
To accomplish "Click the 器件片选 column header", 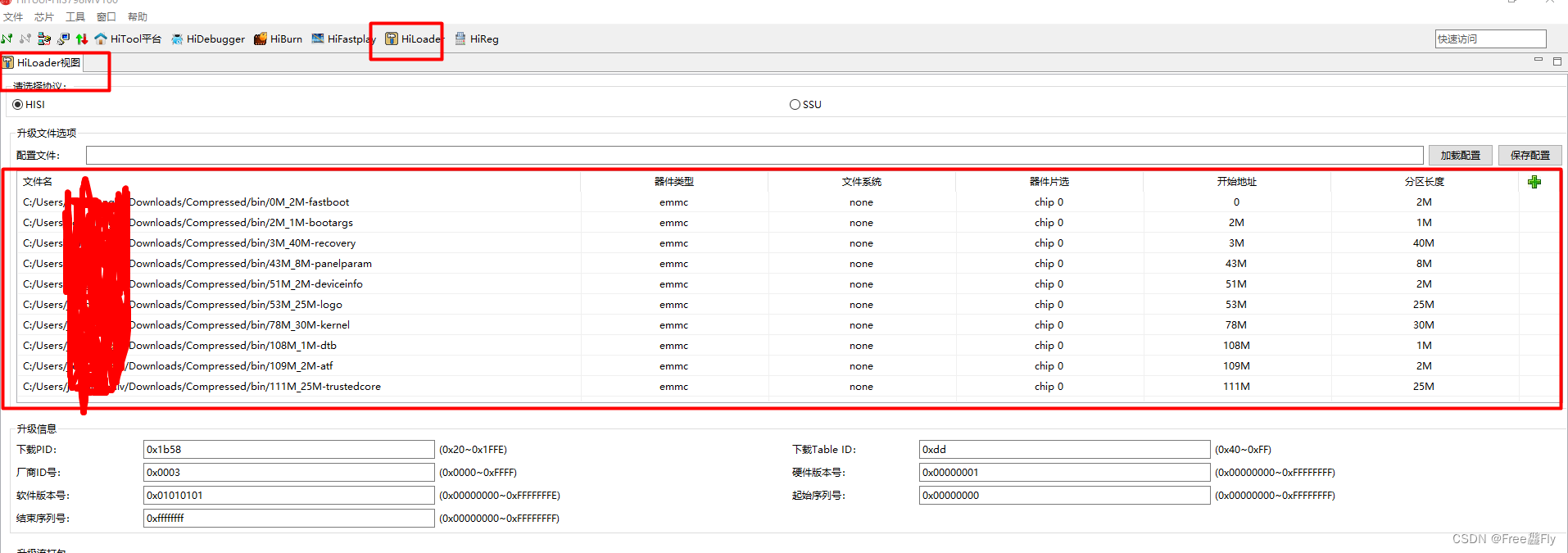I will pyautogui.click(x=1049, y=182).
